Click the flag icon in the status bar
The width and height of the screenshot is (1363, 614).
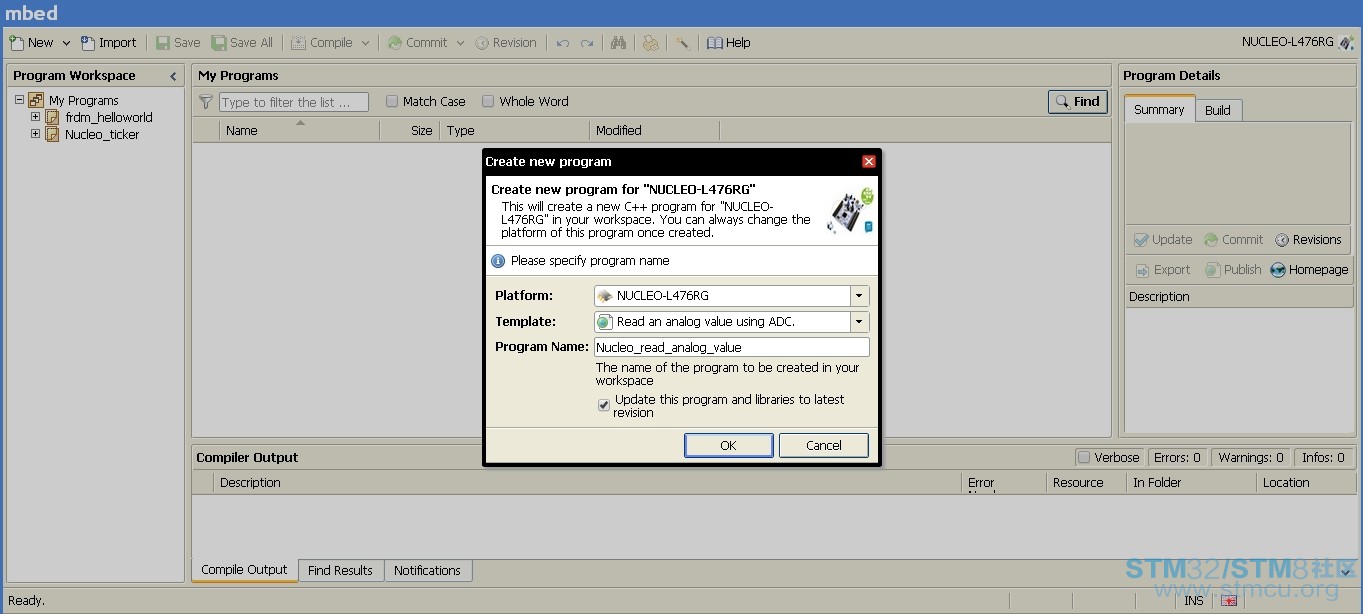pos(1229,600)
